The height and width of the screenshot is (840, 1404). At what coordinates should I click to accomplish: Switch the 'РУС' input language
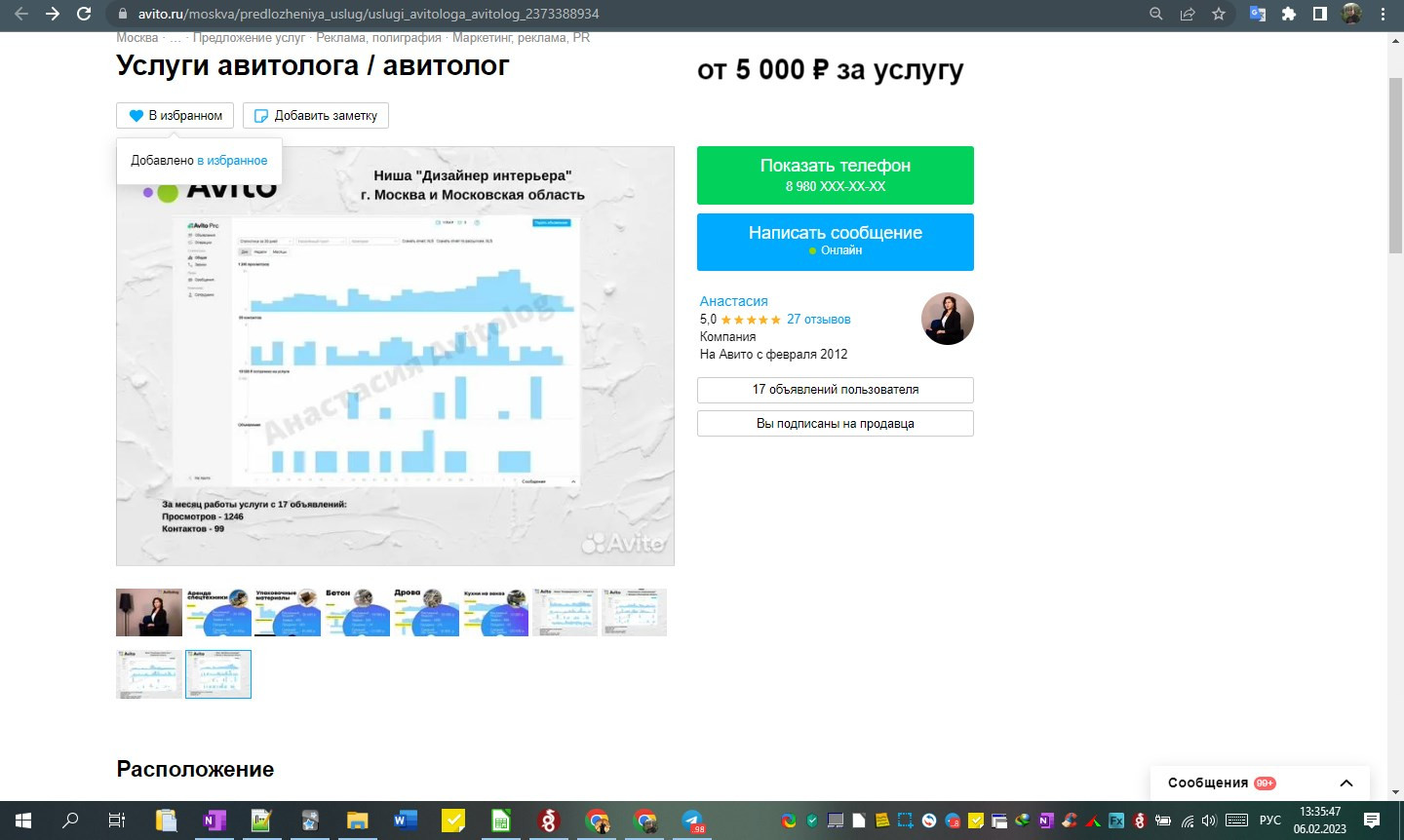1269,821
